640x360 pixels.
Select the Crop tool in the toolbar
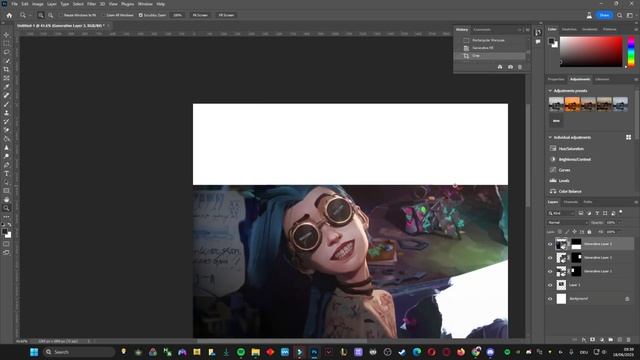coord(6,69)
